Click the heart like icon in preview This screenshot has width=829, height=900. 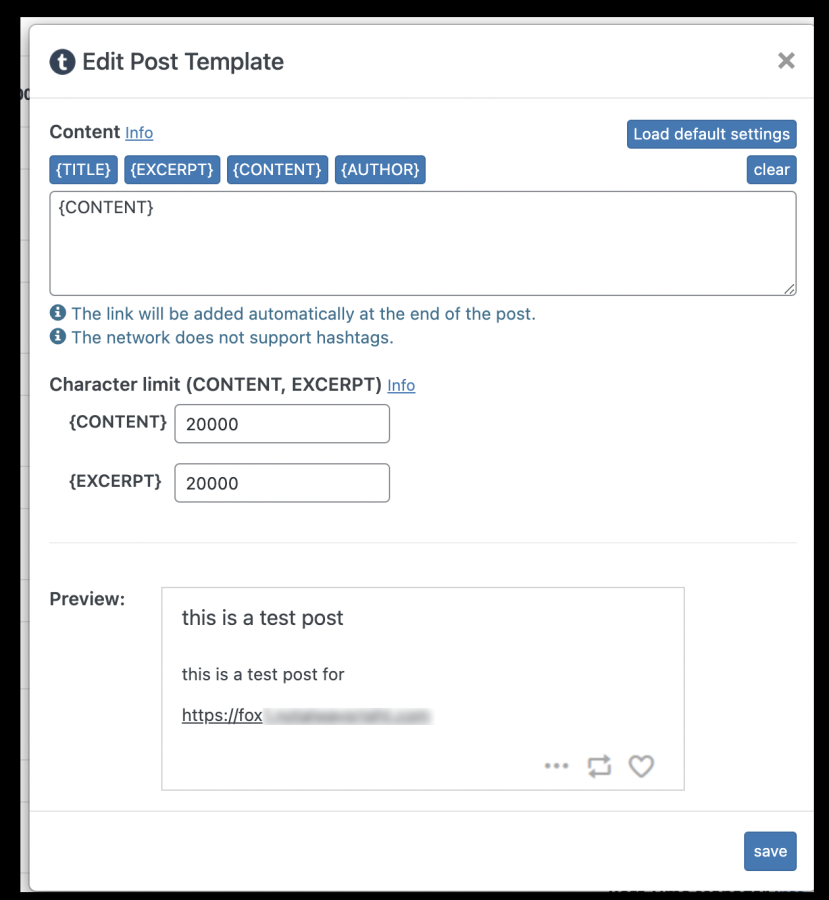pos(641,766)
